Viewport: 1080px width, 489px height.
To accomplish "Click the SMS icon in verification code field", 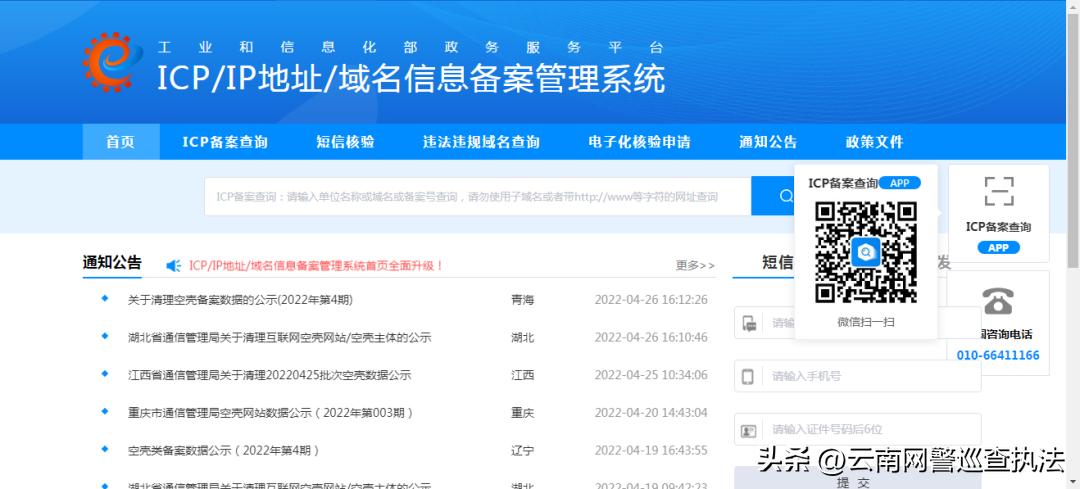I will [x=749, y=323].
